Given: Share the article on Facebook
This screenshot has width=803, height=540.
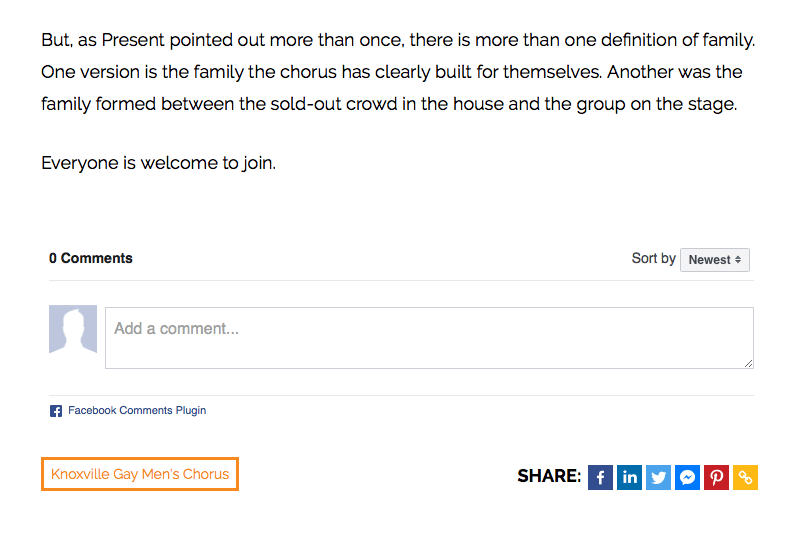Looking at the screenshot, I should tap(600, 477).
